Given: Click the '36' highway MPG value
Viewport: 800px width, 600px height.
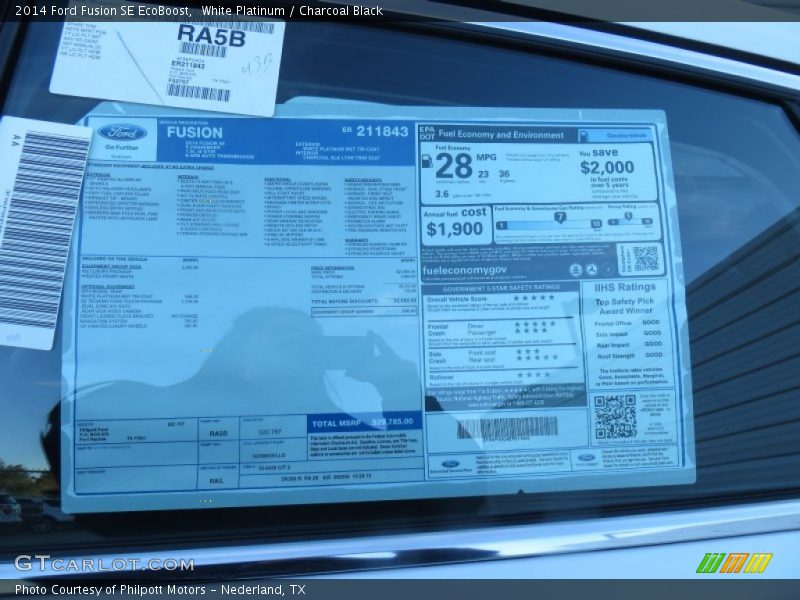Looking at the screenshot, I should tap(504, 174).
